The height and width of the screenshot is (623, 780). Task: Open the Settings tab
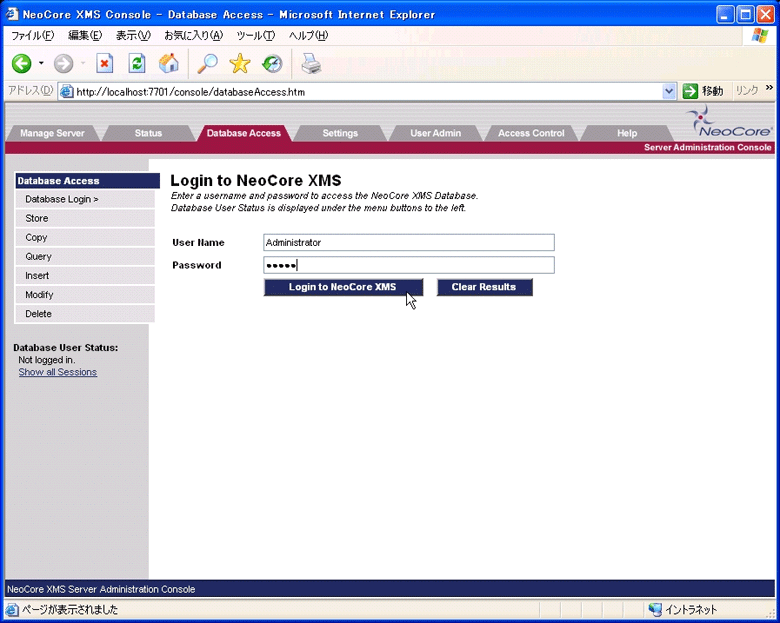(x=340, y=133)
